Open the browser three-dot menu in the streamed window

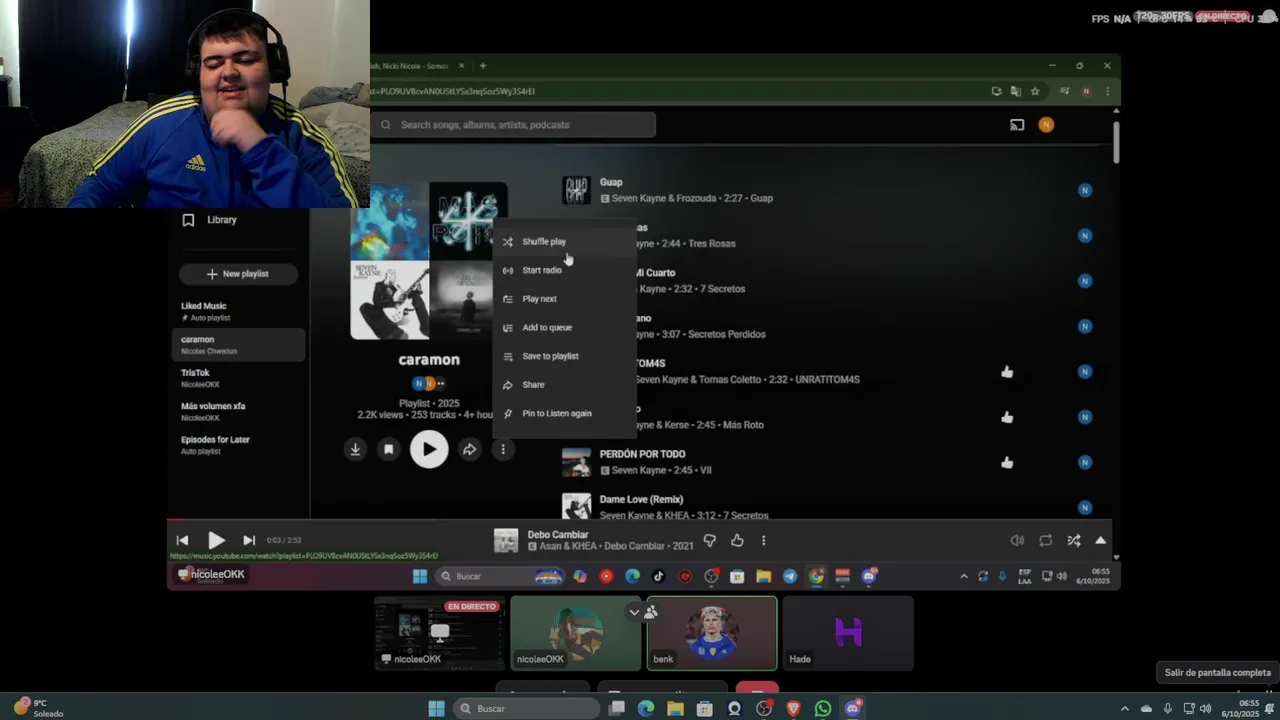tap(1107, 91)
